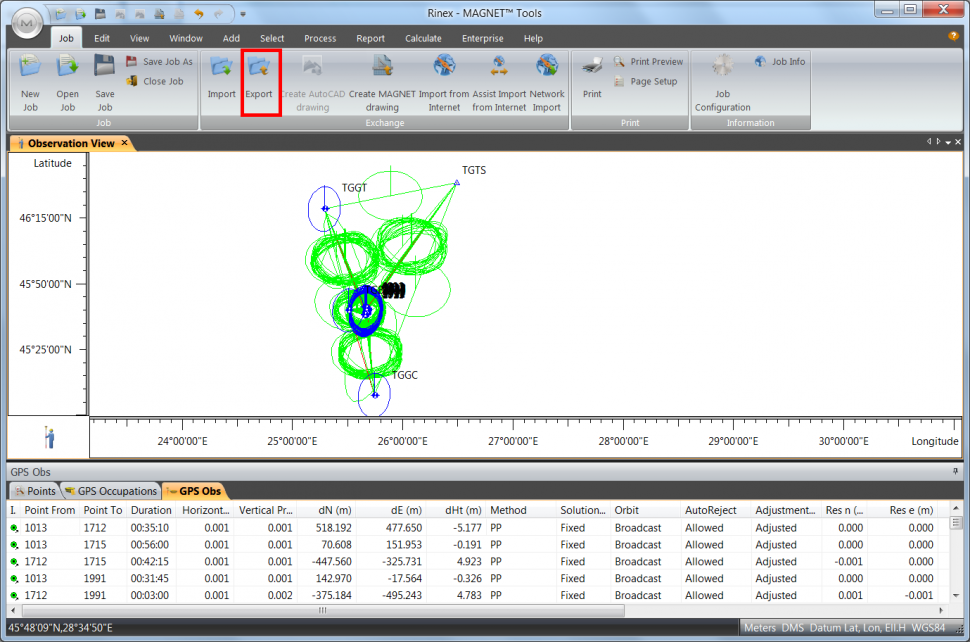Open the View ribbon tab
This screenshot has width=970, height=642.
(139, 38)
